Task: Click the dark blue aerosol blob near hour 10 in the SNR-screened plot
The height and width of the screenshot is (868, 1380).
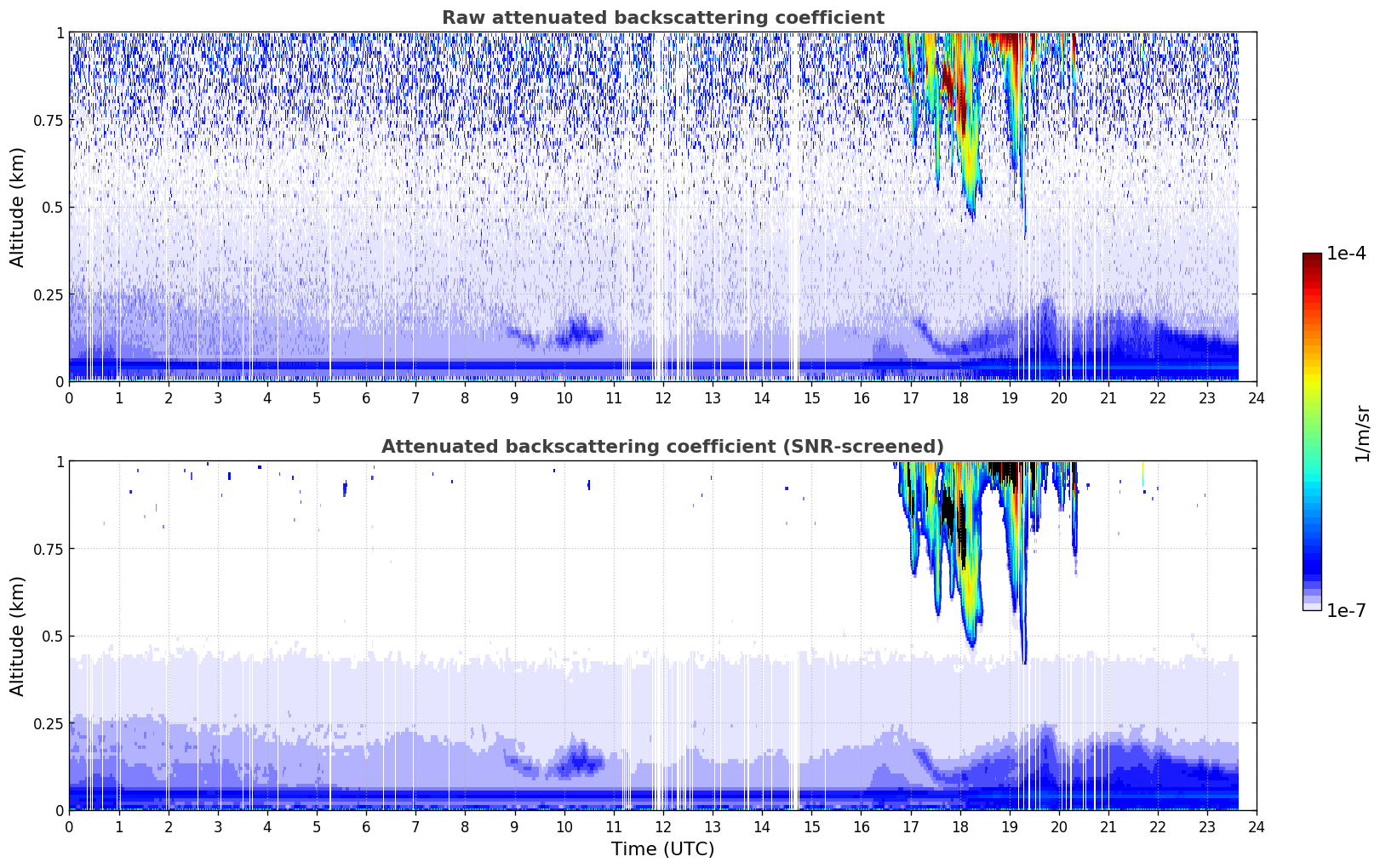Action: 581,760
